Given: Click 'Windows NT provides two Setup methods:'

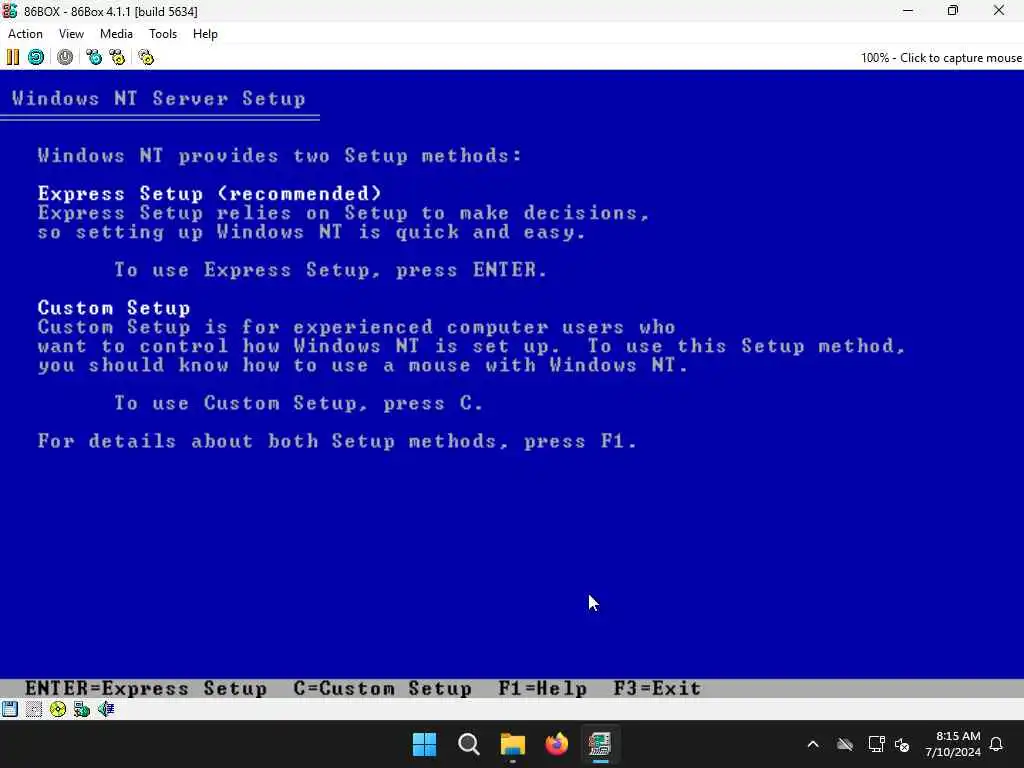Looking at the screenshot, I should pos(280,155).
